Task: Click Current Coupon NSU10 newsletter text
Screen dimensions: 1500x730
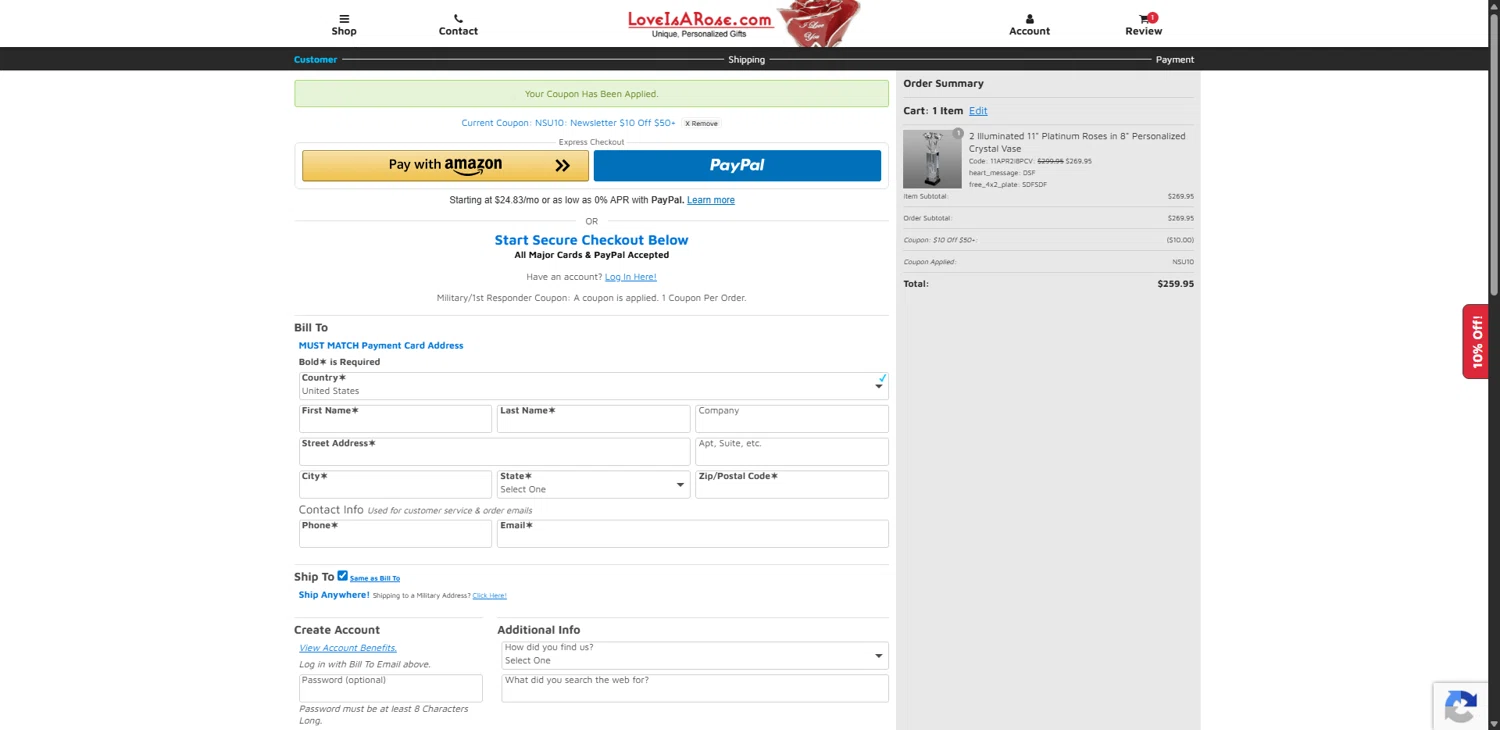Action: tap(568, 123)
